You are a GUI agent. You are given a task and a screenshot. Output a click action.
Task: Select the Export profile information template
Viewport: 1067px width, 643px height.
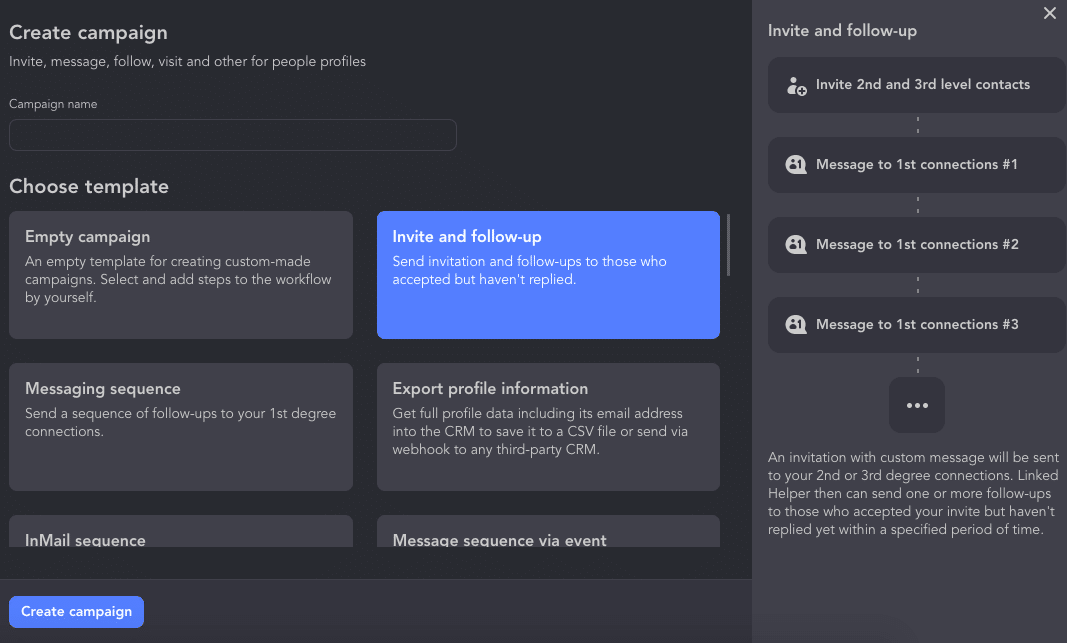(548, 427)
